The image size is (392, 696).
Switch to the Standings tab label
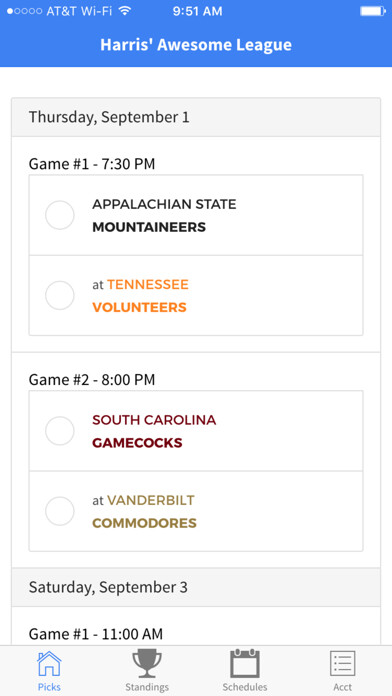point(147,687)
